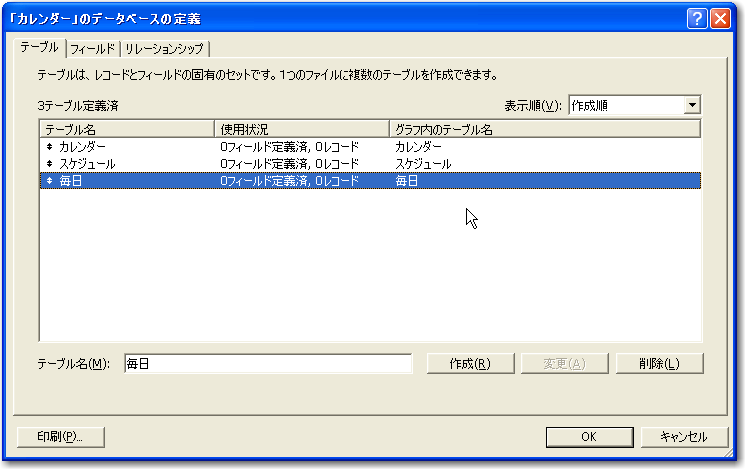This screenshot has width=745, height=469.
Task: Click the グラフ内のテーブル名 column header
Action: (544, 129)
